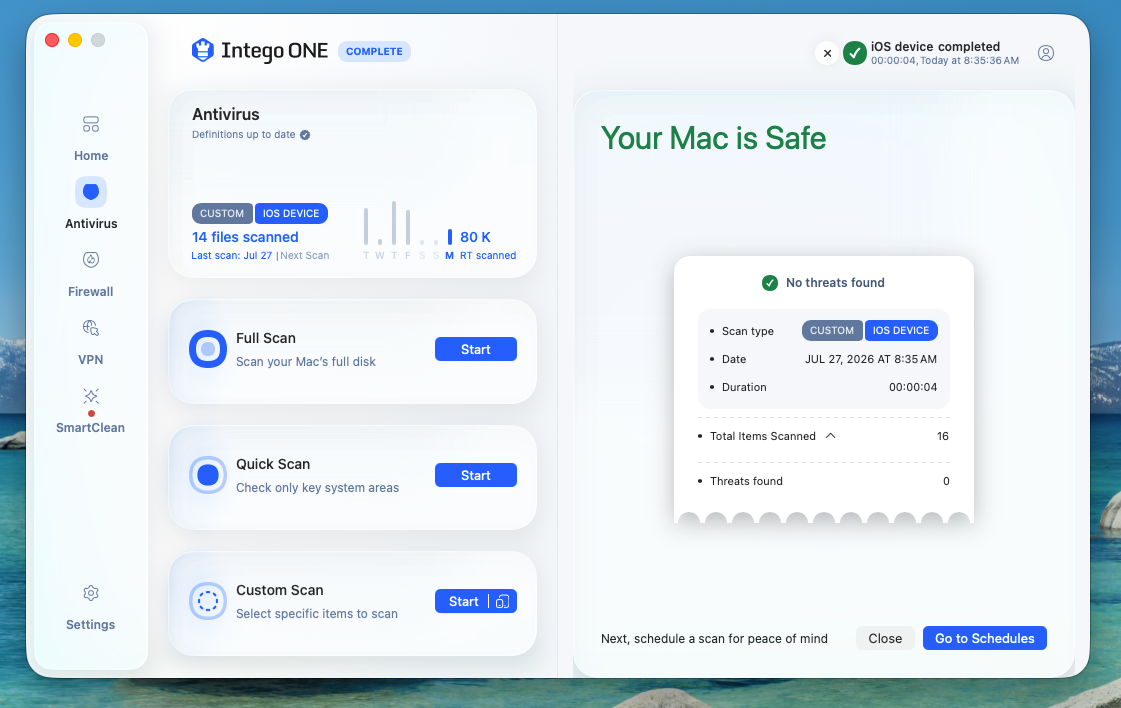Viewport: 1121px width, 708px height.
Task: Click the No threats found green checkmark
Action: (769, 282)
